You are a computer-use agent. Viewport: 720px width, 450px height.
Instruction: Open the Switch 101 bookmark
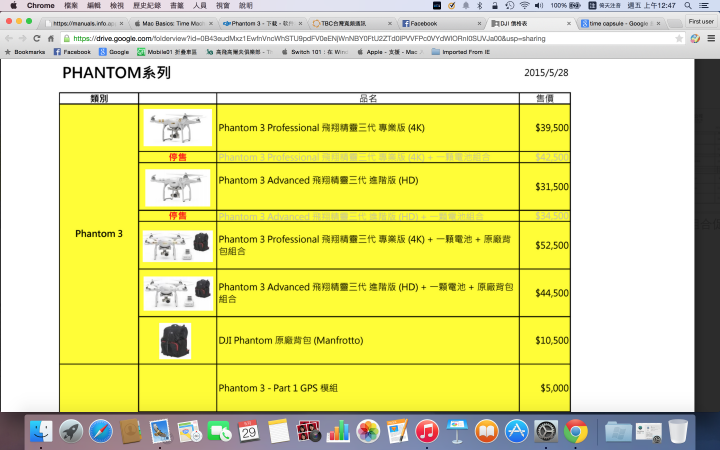point(315,52)
